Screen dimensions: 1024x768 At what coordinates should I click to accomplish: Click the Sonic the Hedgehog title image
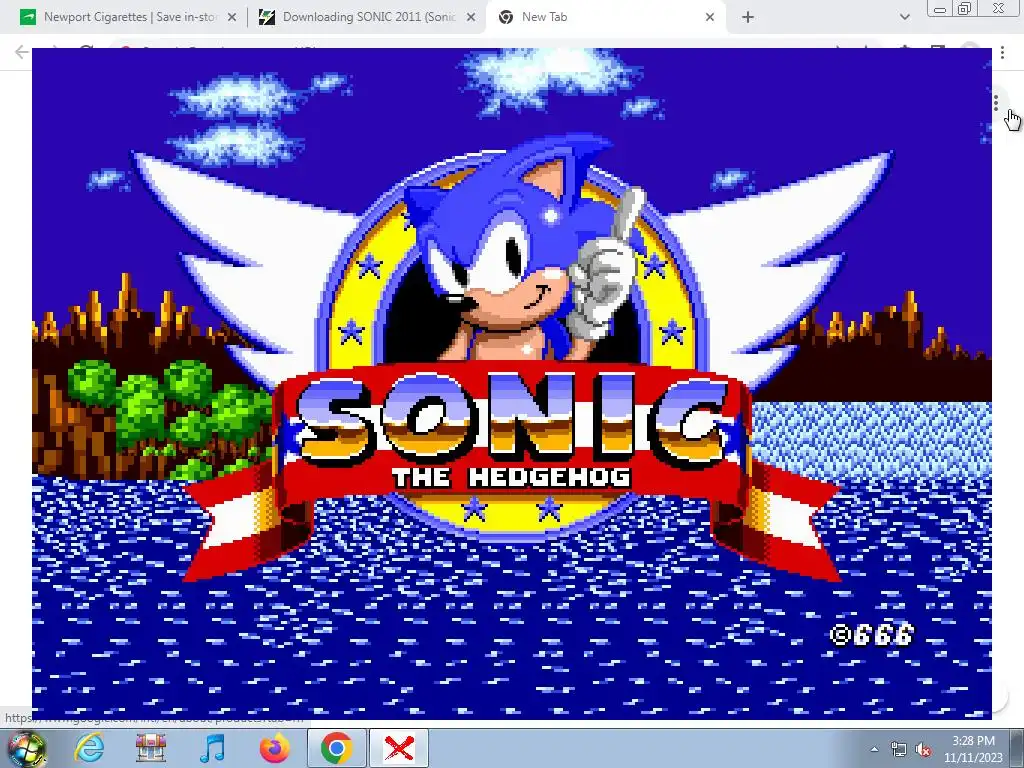pos(511,383)
